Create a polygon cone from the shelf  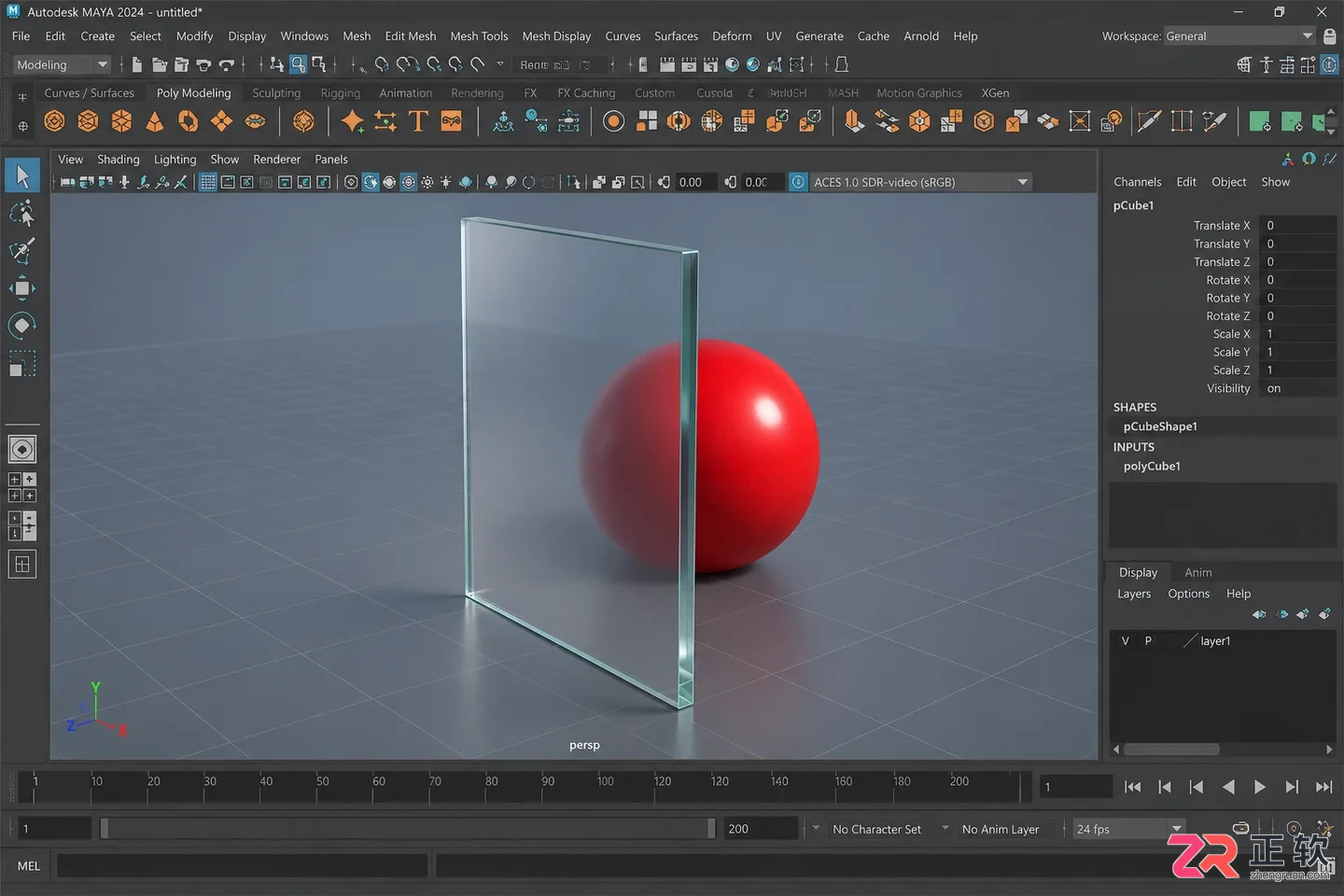[155, 121]
